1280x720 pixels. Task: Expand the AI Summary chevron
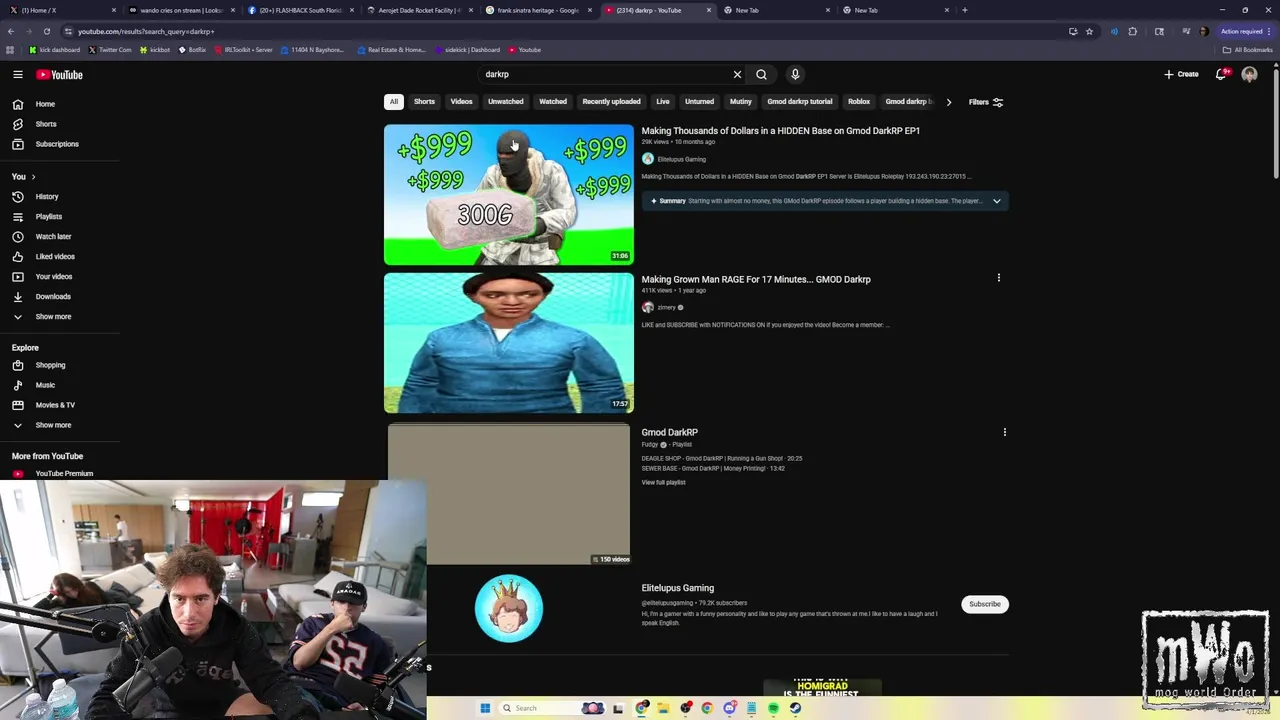[x=996, y=201]
